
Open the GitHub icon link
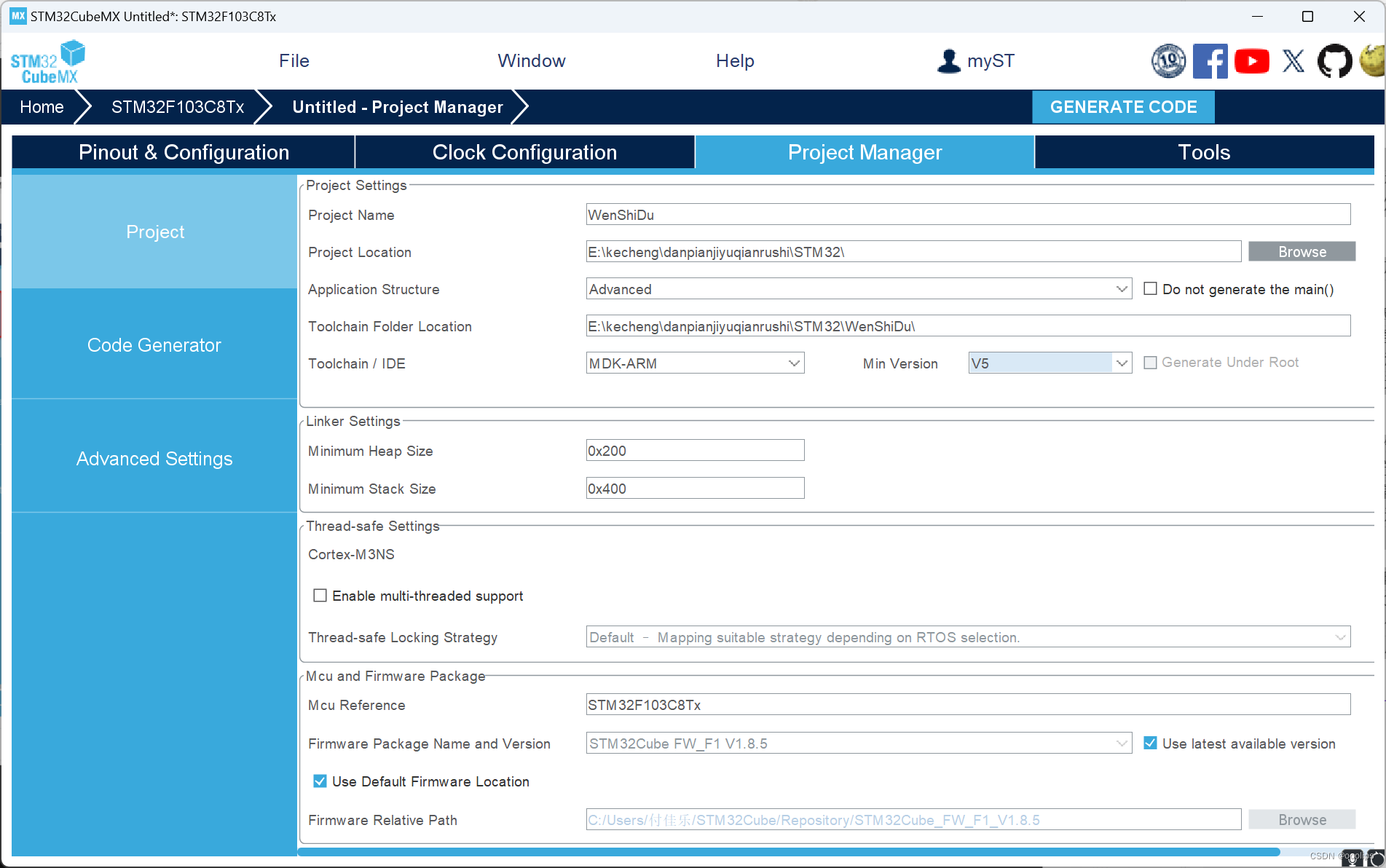tap(1334, 61)
